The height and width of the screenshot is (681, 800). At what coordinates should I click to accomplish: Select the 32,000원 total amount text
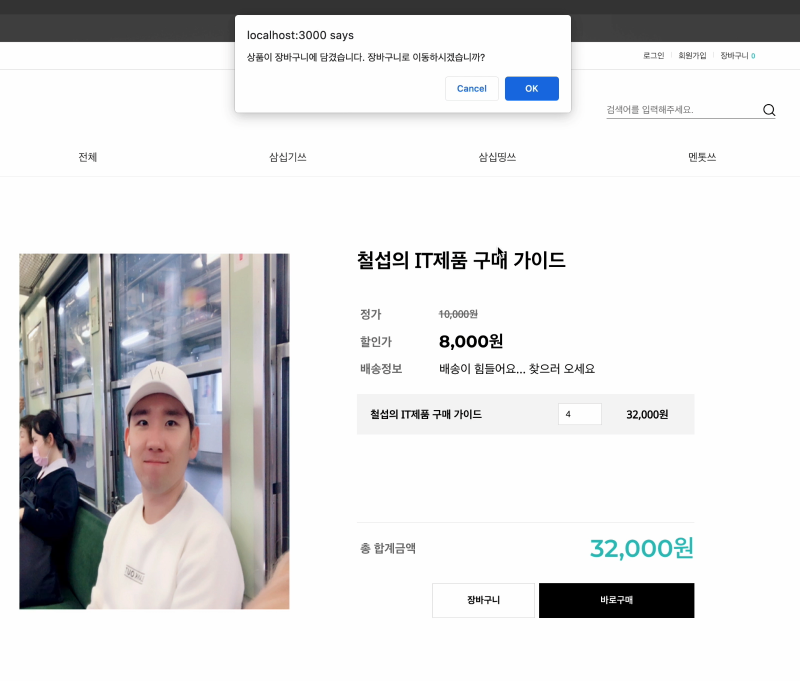(641, 548)
